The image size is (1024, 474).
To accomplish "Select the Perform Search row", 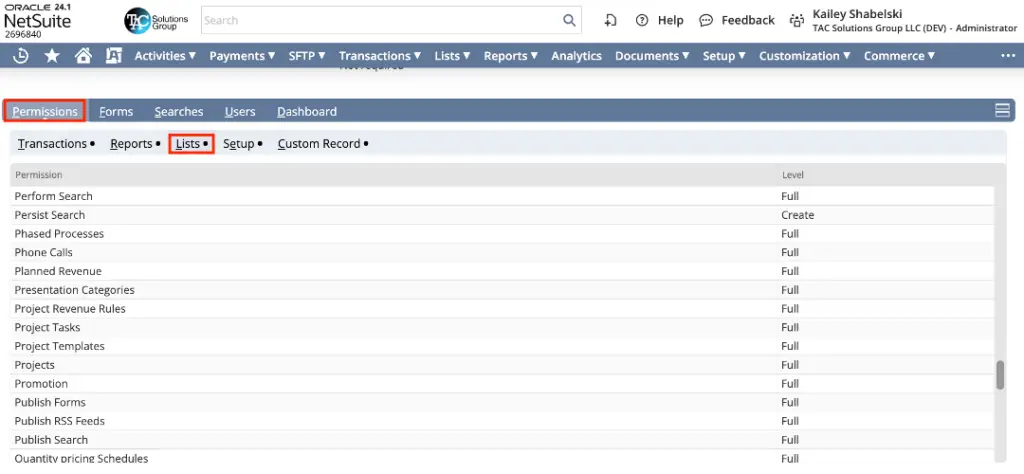I will (x=503, y=196).
